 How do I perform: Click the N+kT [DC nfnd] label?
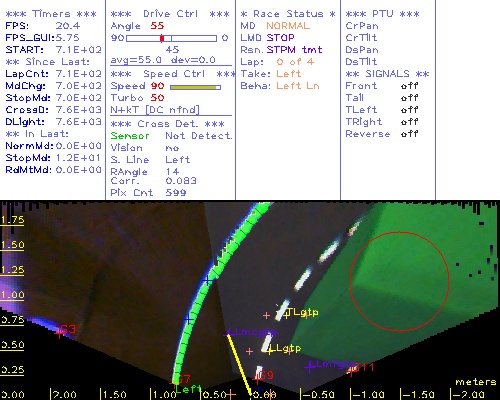tap(155, 110)
